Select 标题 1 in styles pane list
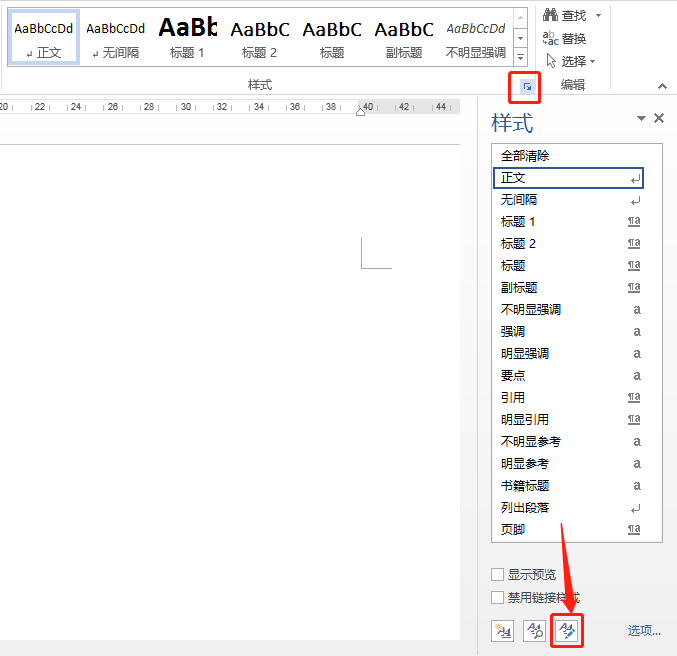This screenshot has height=656, width=677. tap(568, 222)
